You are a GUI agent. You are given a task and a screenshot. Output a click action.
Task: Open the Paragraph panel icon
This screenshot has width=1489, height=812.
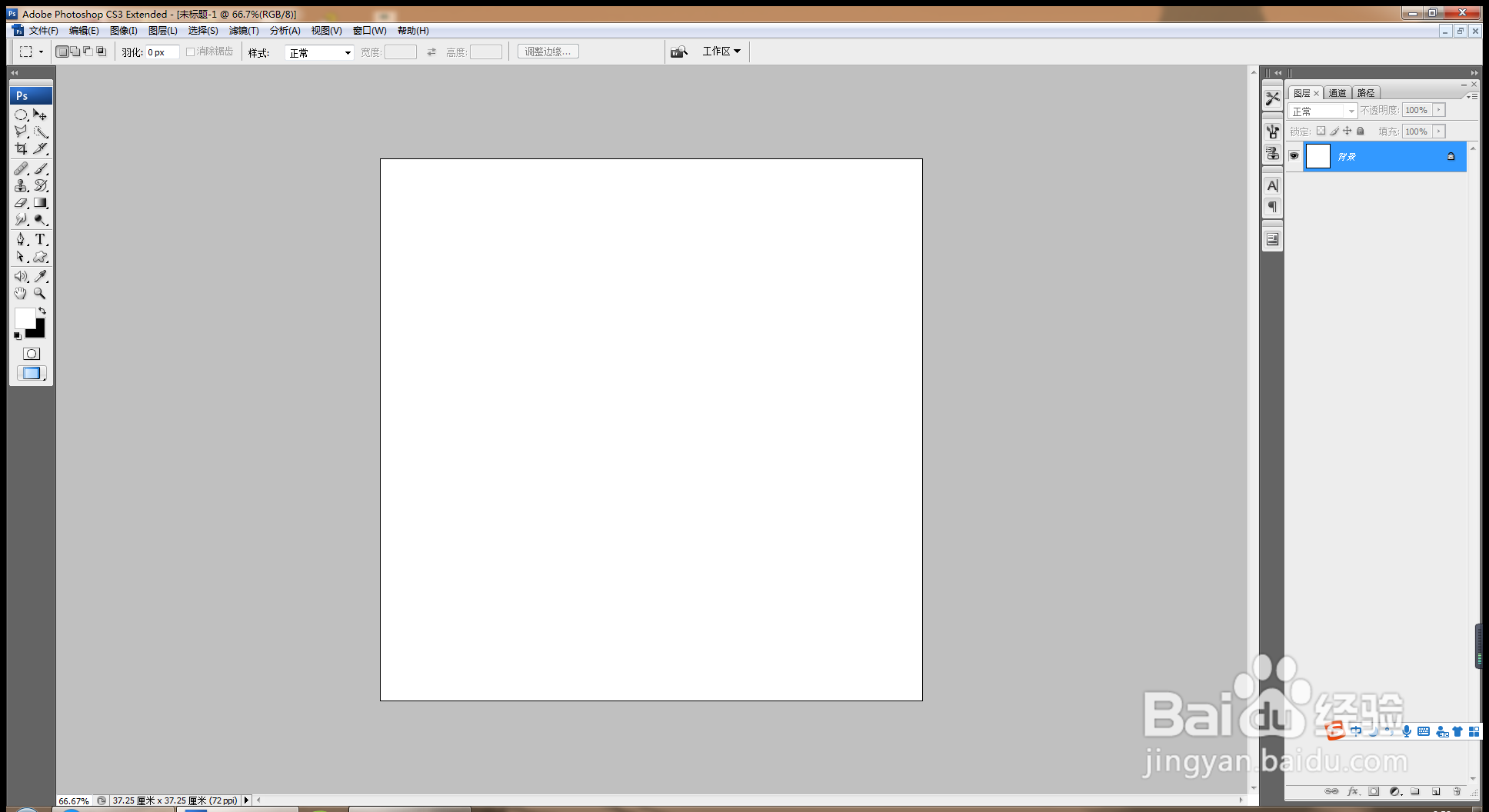tap(1273, 207)
